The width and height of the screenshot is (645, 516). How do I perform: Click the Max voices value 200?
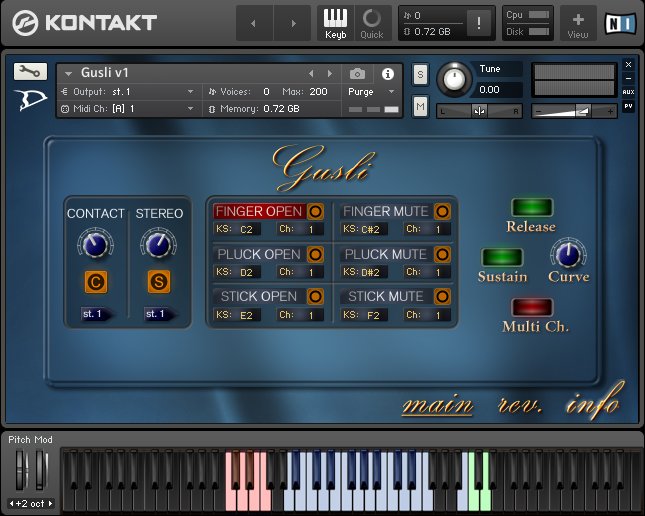coord(318,92)
